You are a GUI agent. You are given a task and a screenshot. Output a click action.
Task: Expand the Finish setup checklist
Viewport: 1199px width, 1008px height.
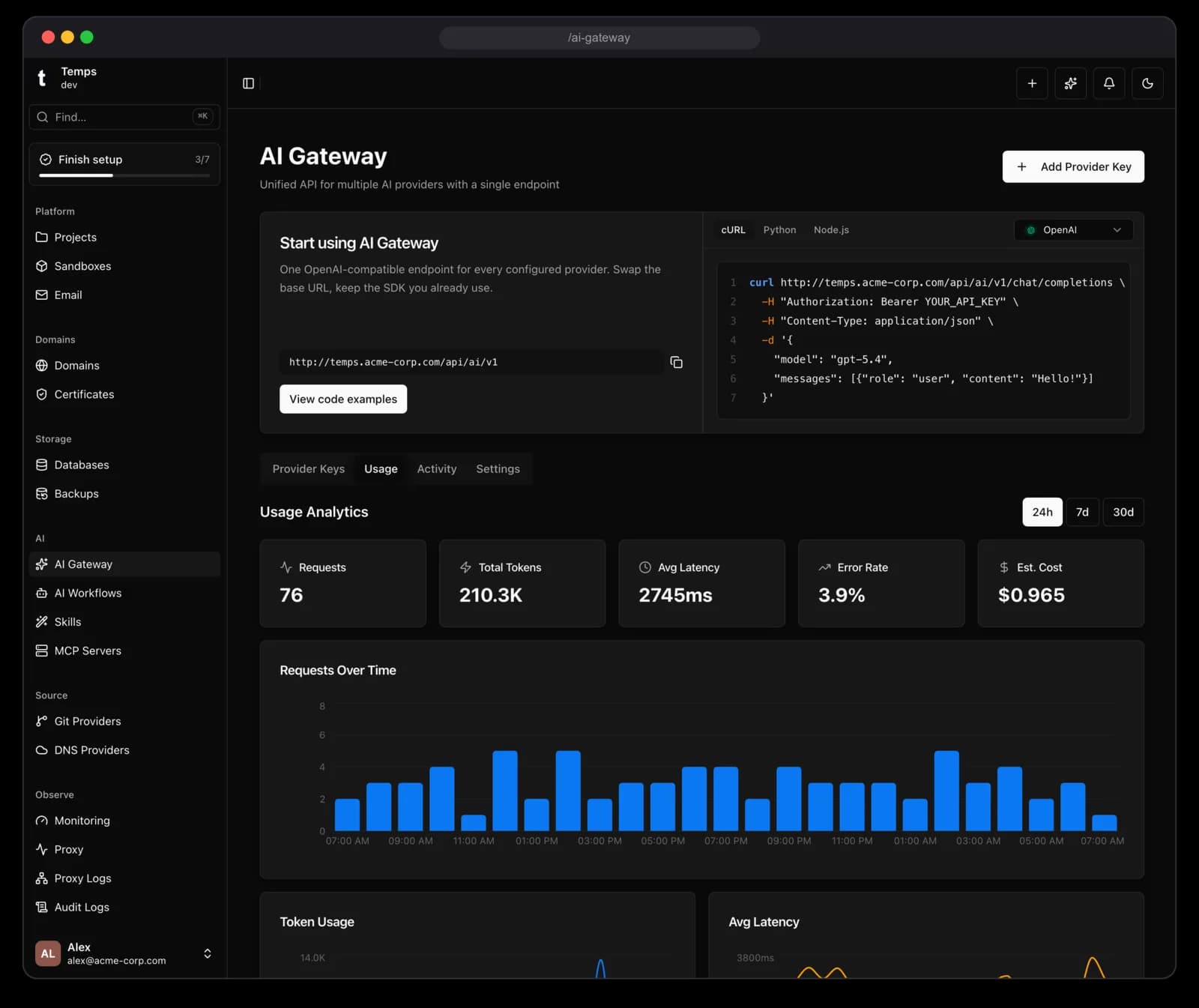pos(124,163)
